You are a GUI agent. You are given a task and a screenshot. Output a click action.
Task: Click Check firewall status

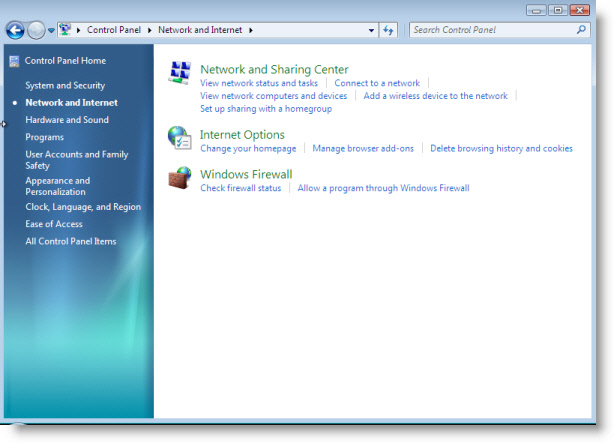[x=241, y=188]
